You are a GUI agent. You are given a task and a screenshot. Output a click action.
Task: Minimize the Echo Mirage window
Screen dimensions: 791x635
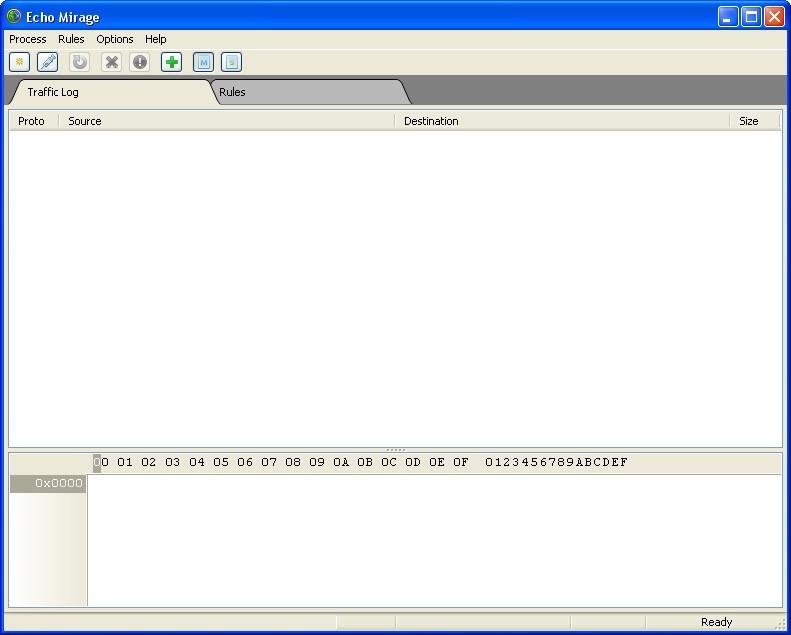[728, 17]
